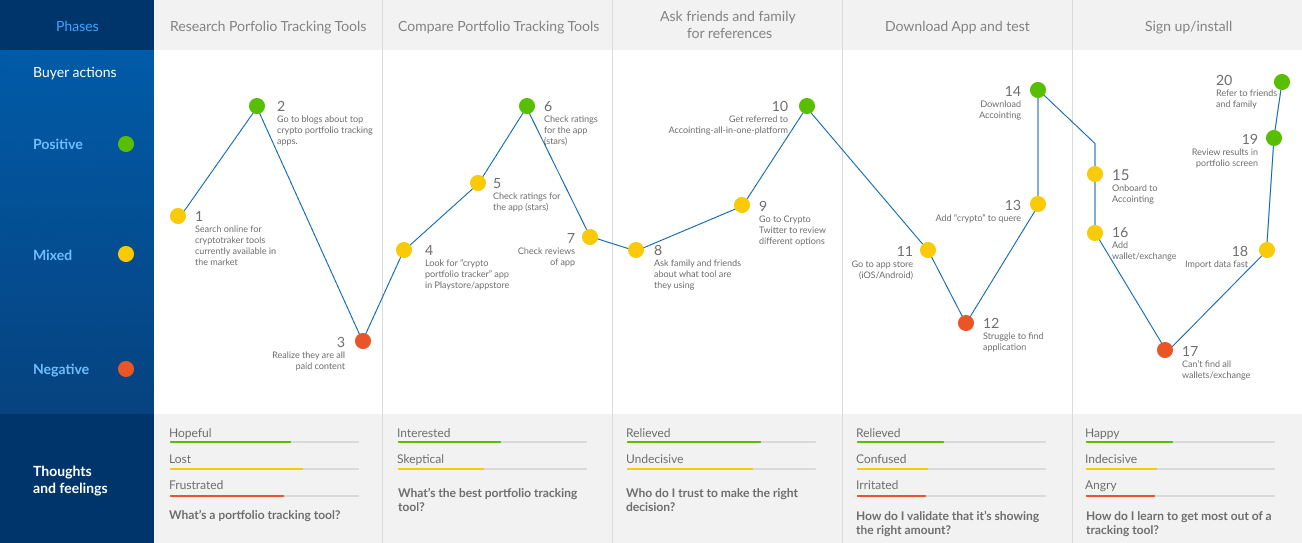Click the red dot at step 17

[1164, 350]
